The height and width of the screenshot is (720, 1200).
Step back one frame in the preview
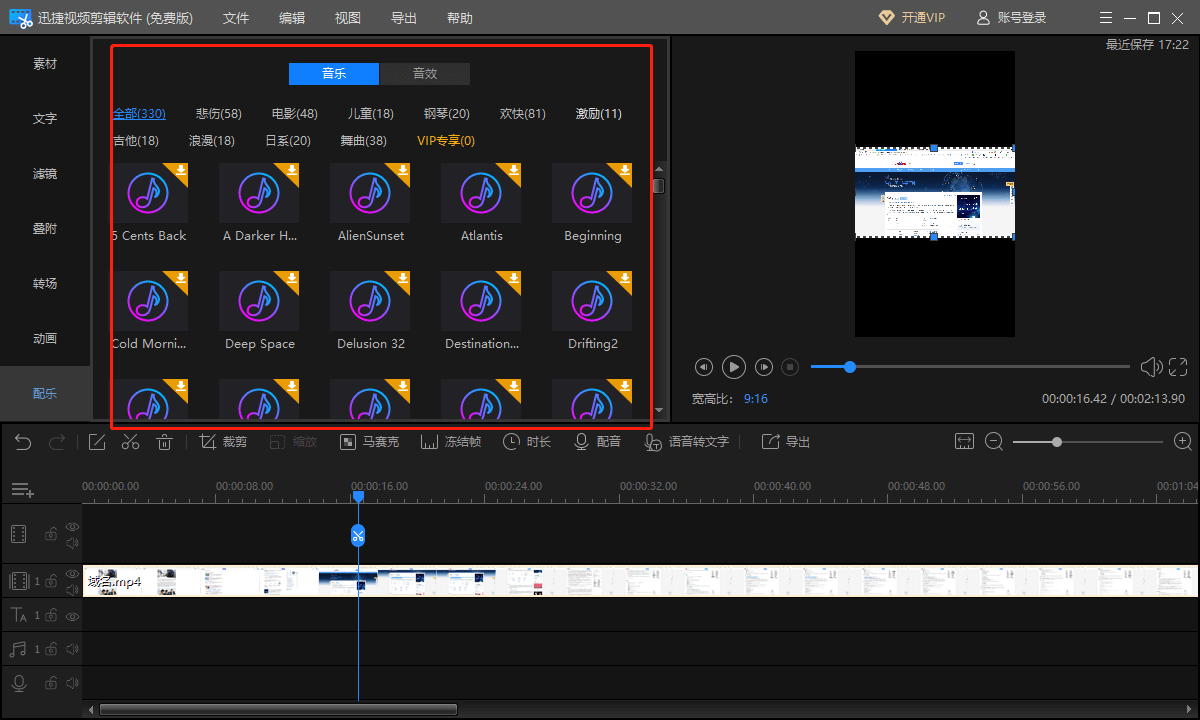[x=704, y=367]
